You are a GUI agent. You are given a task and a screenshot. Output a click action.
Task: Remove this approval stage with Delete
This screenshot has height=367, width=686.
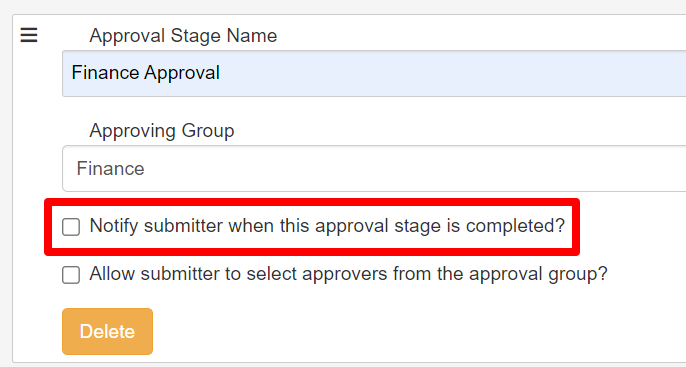(107, 332)
